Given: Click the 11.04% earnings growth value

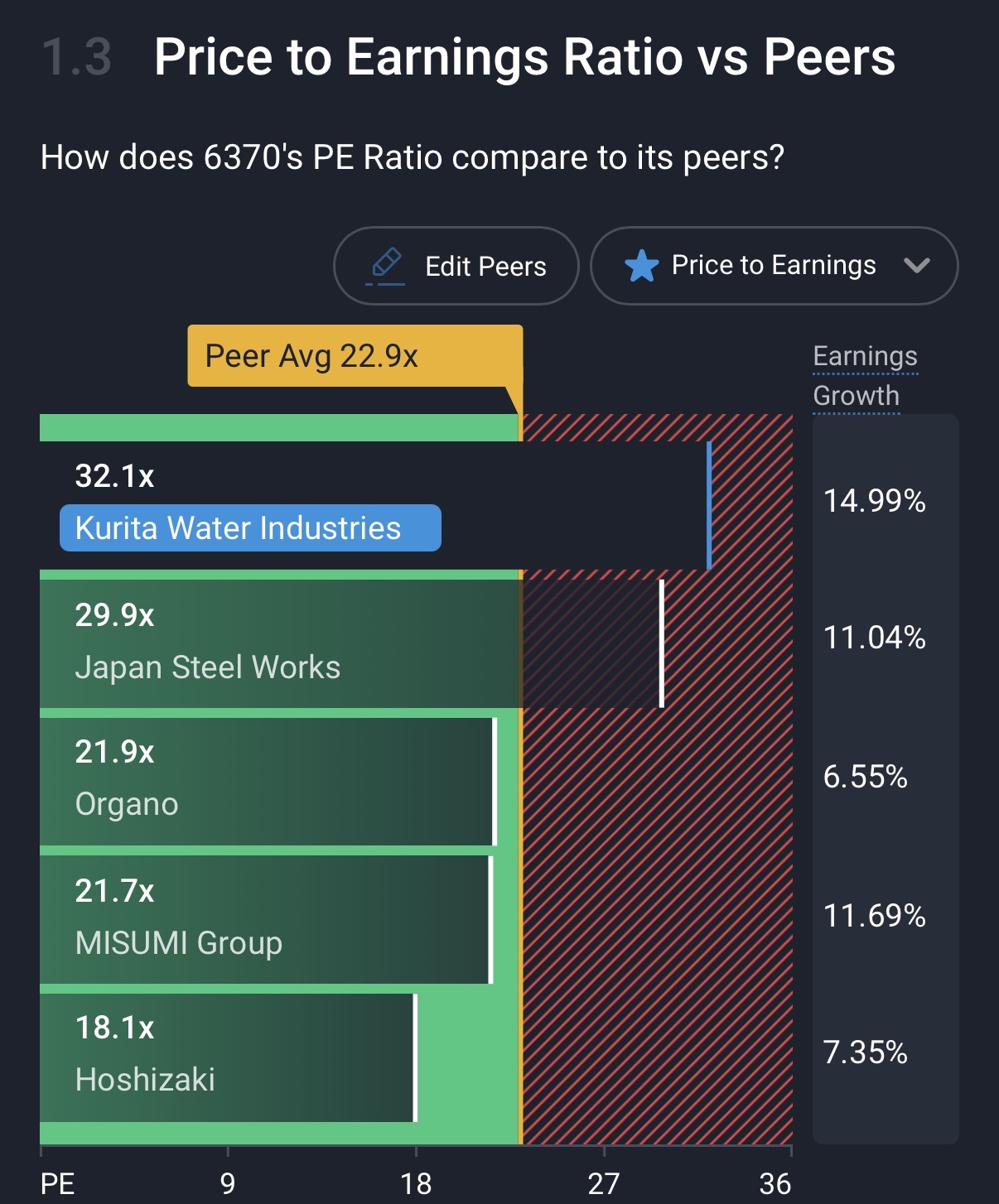Looking at the screenshot, I should 874,638.
